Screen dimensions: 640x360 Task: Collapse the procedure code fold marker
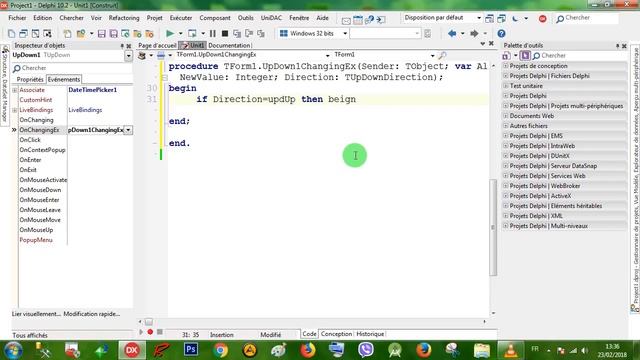click(x=164, y=77)
